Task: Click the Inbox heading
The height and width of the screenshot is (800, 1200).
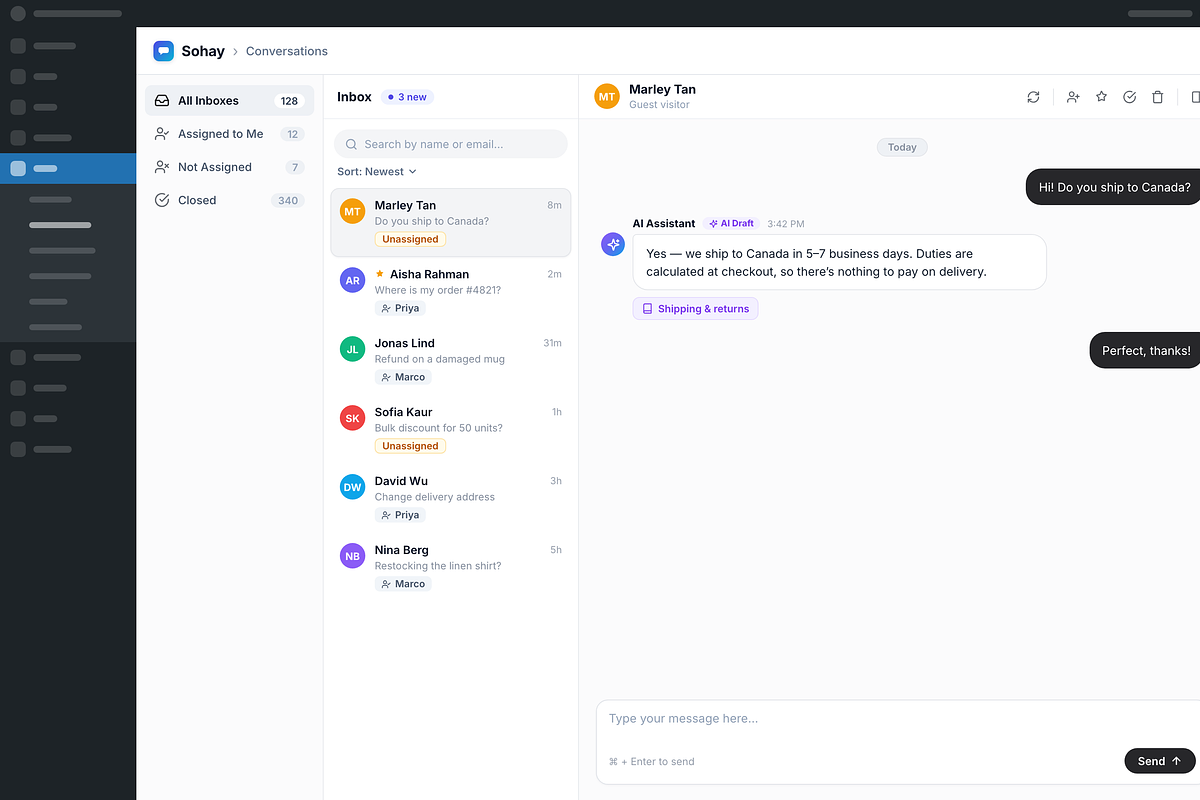Action: pos(354,97)
